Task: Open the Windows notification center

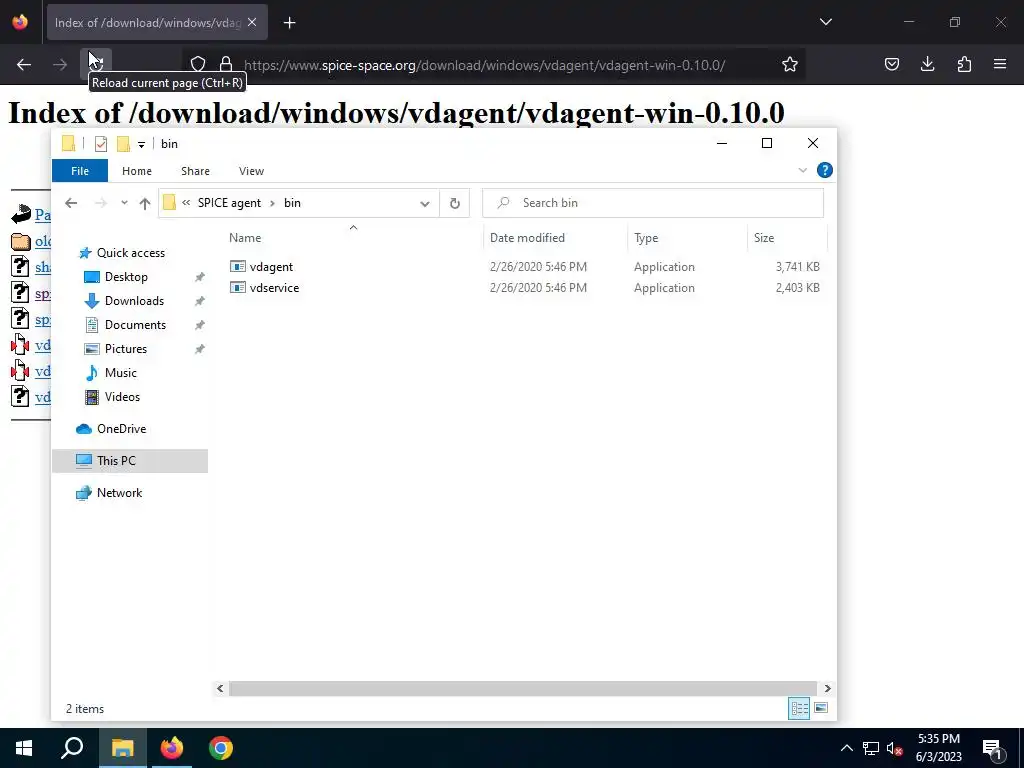Action: point(992,749)
